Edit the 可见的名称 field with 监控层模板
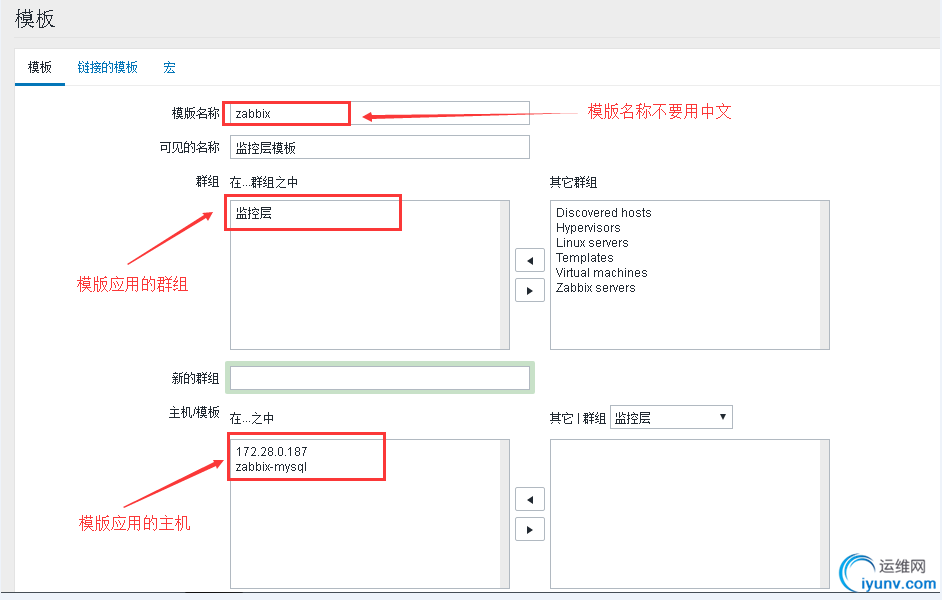This screenshot has height=600, width=942. (x=380, y=147)
